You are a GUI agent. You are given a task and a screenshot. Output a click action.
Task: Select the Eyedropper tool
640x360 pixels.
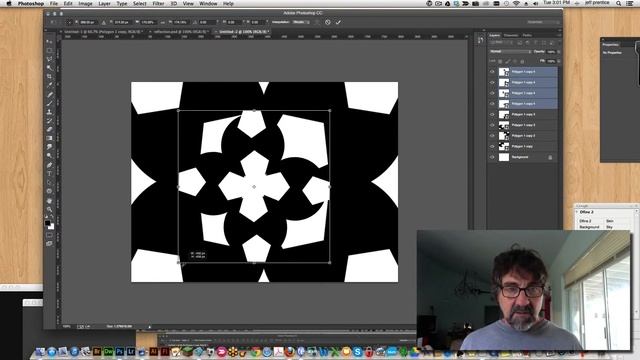[49, 85]
